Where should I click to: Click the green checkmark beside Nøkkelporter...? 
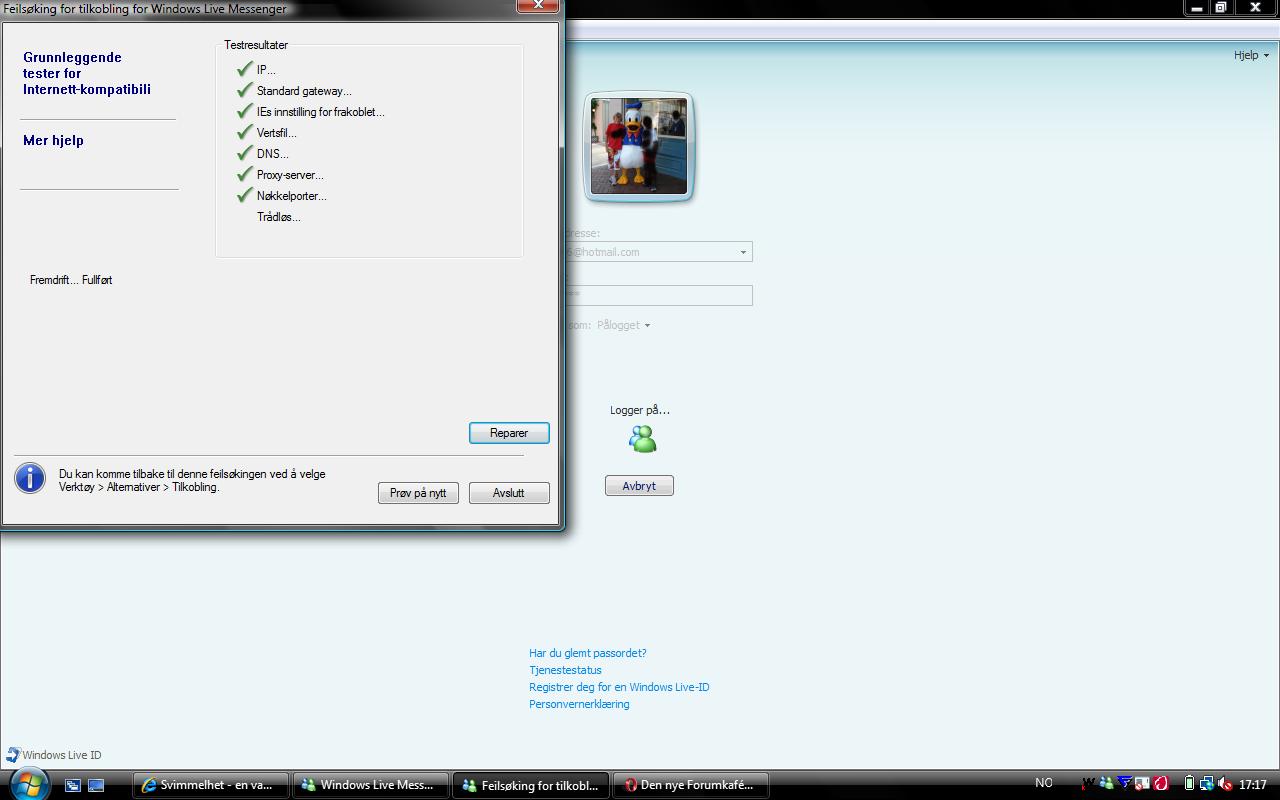pyautogui.click(x=244, y=195)
